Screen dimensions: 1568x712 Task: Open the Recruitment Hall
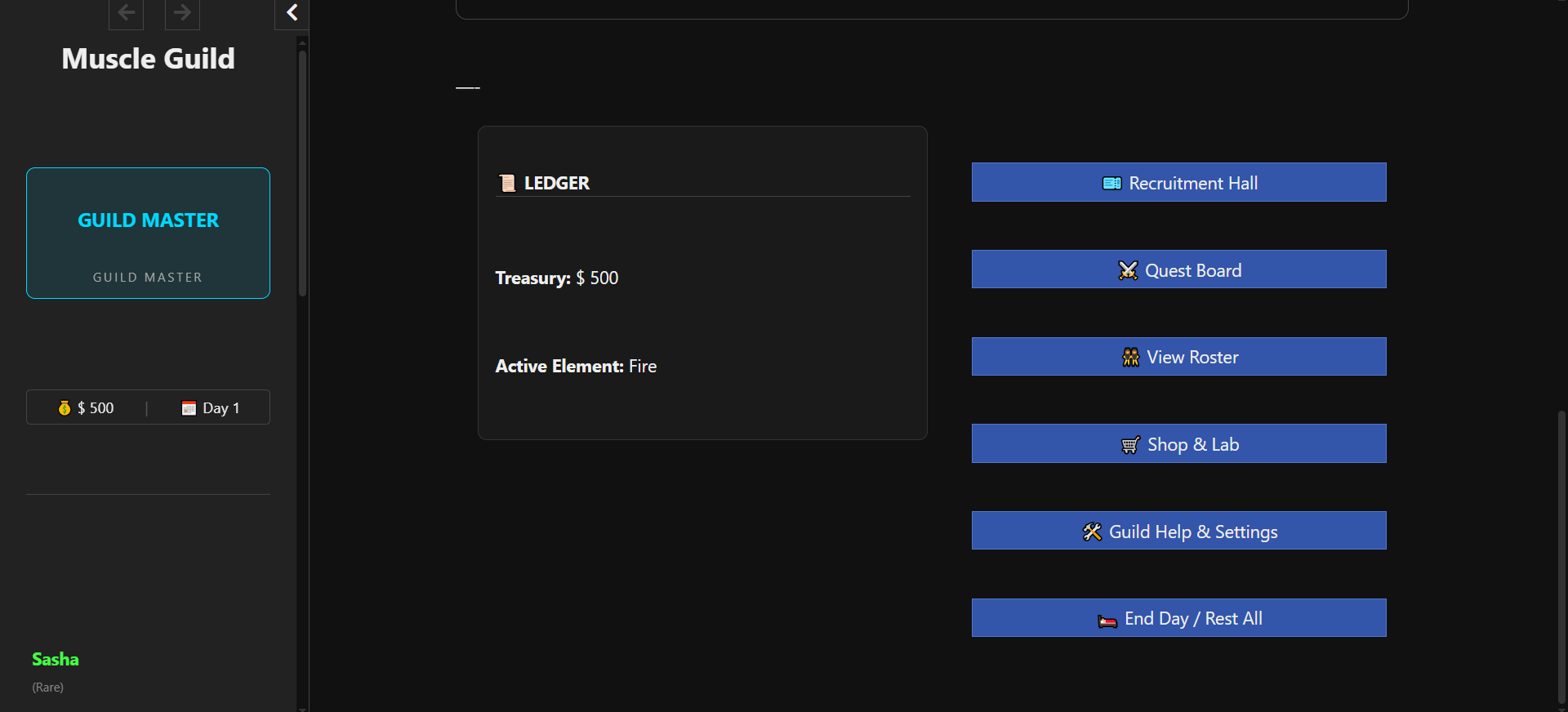[x=1192, y=183]
